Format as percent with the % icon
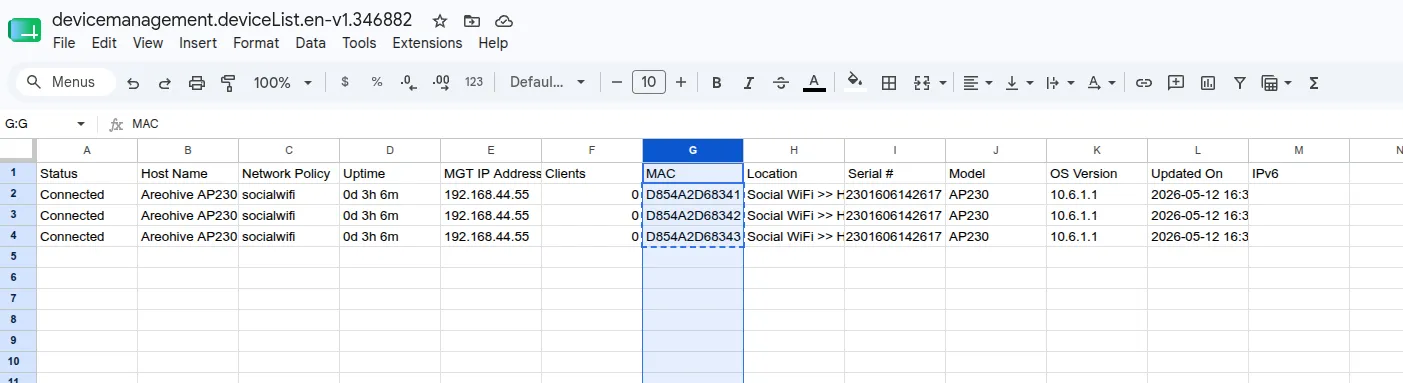1403x383 pixels. click(377, 82)
